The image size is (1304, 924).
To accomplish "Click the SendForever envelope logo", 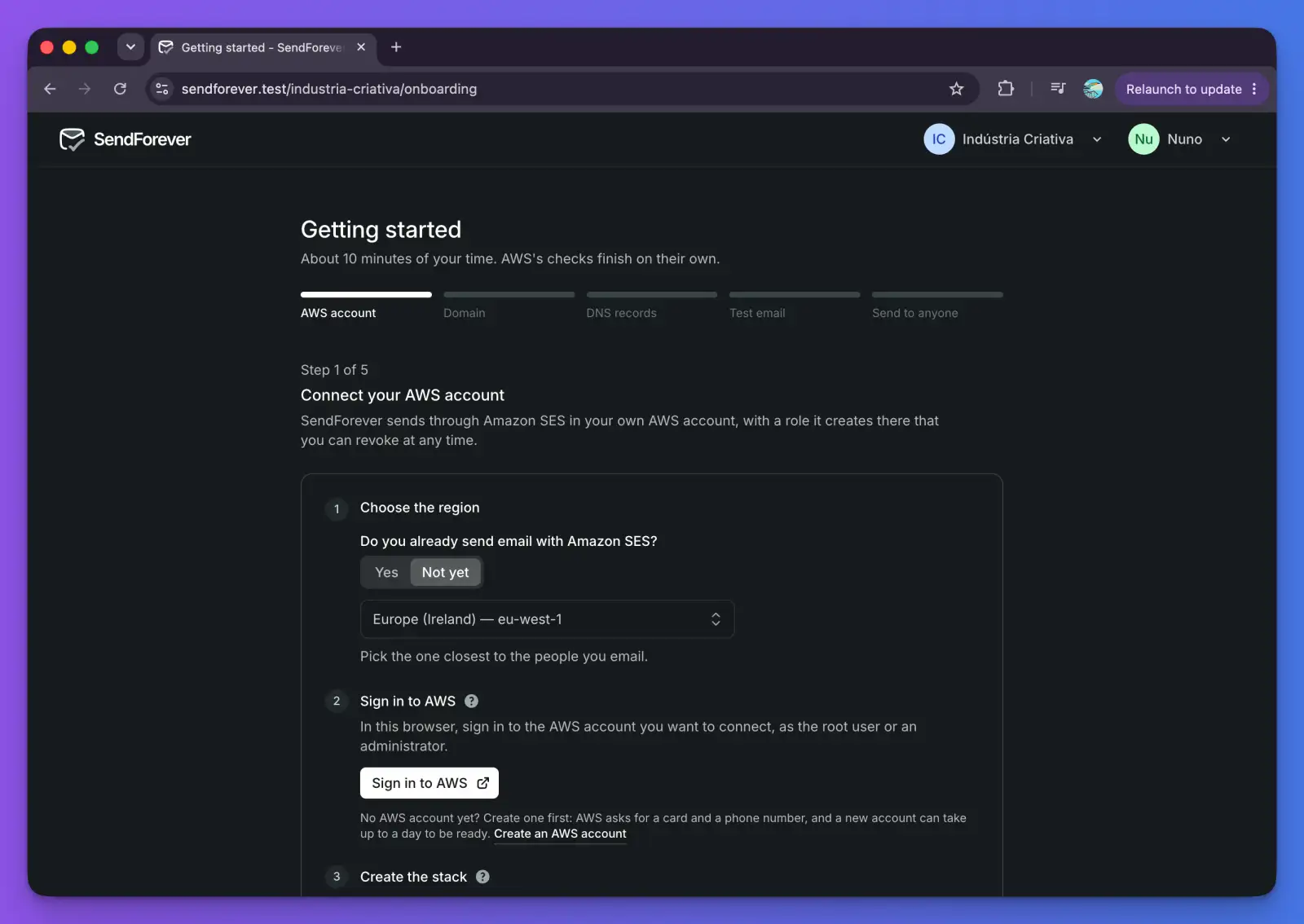I will point(72,139).
